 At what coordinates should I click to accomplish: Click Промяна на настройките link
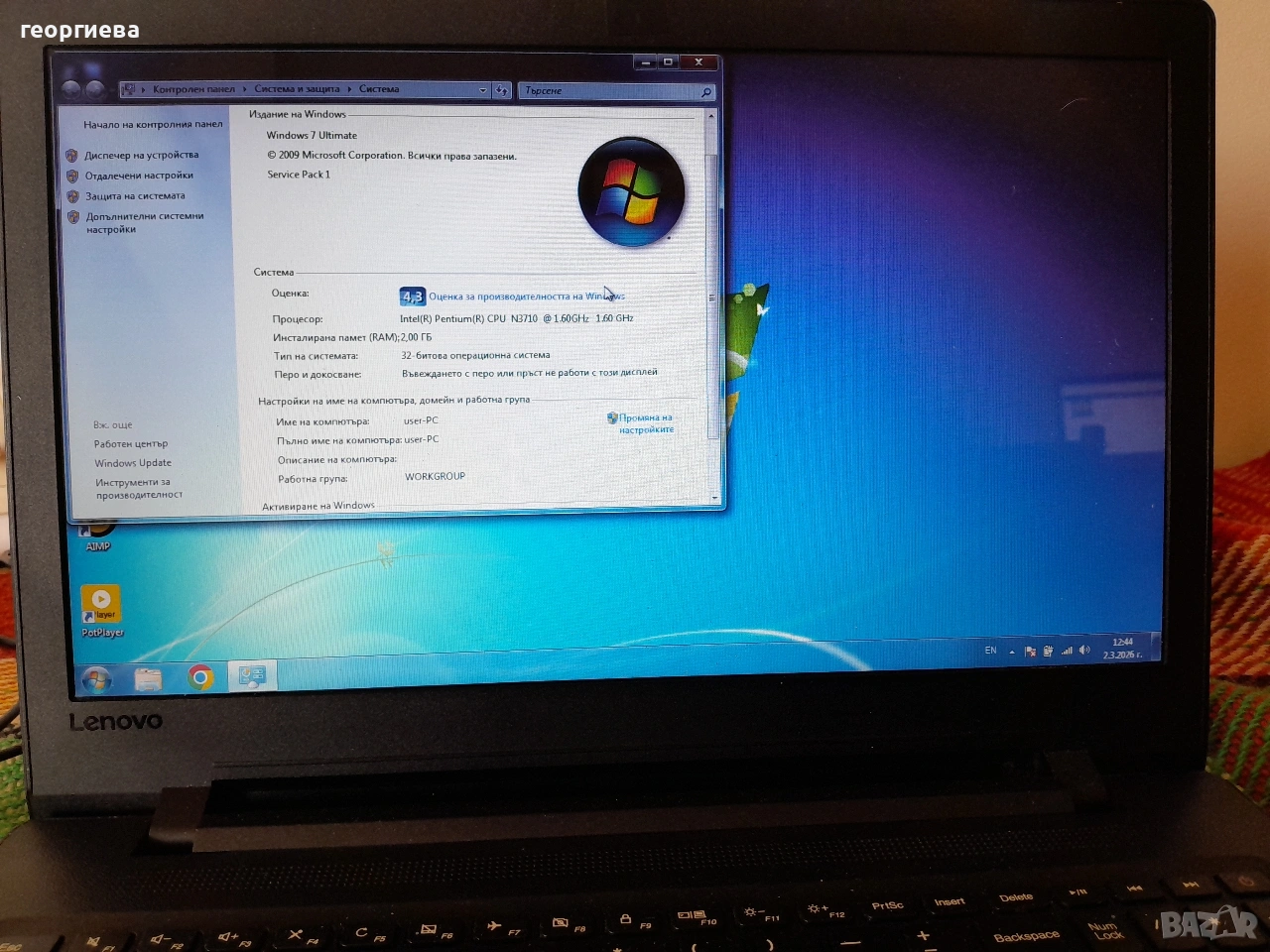[x=646, y=424]
